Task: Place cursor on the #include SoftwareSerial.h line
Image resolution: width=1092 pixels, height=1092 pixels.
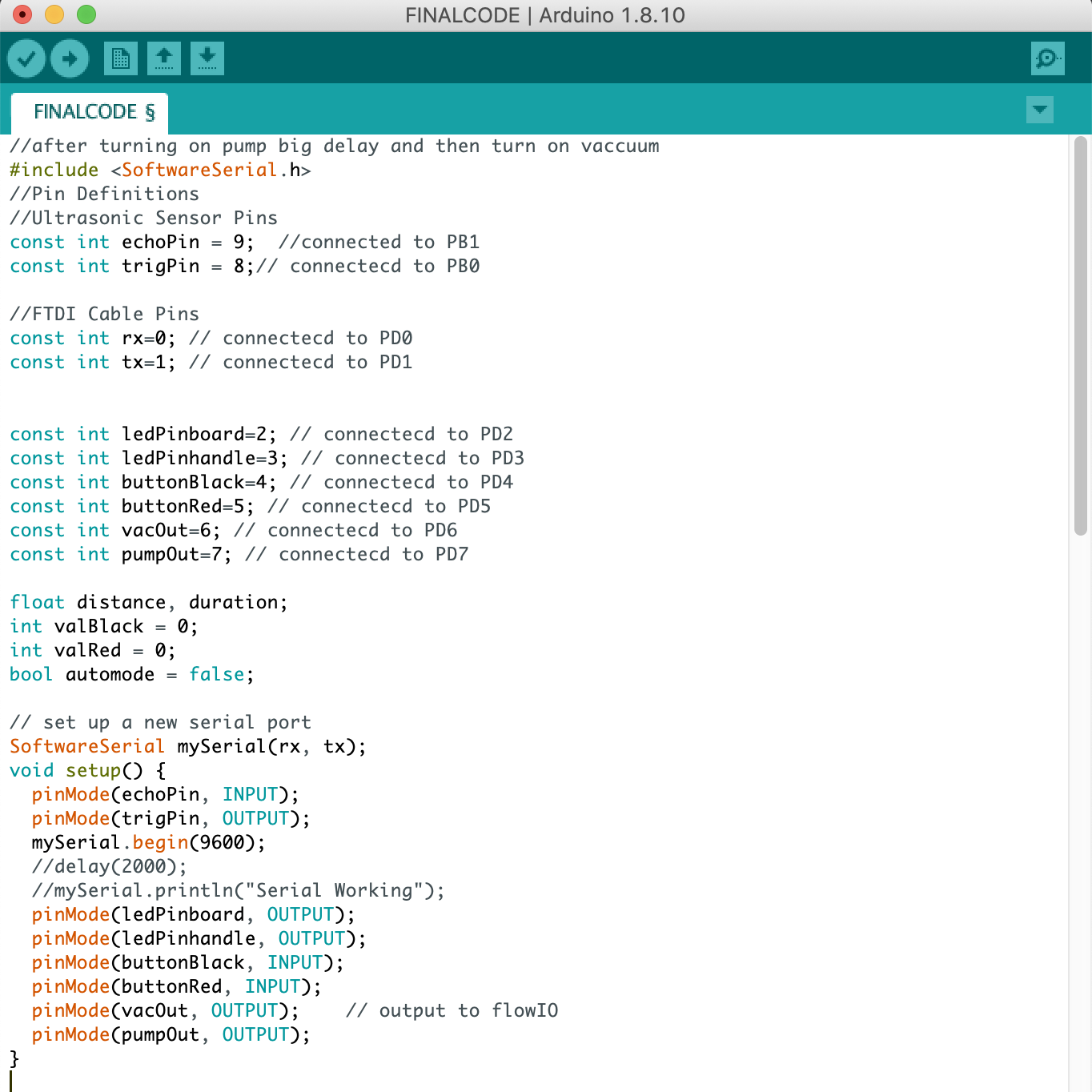Action: tap(160, 170)
